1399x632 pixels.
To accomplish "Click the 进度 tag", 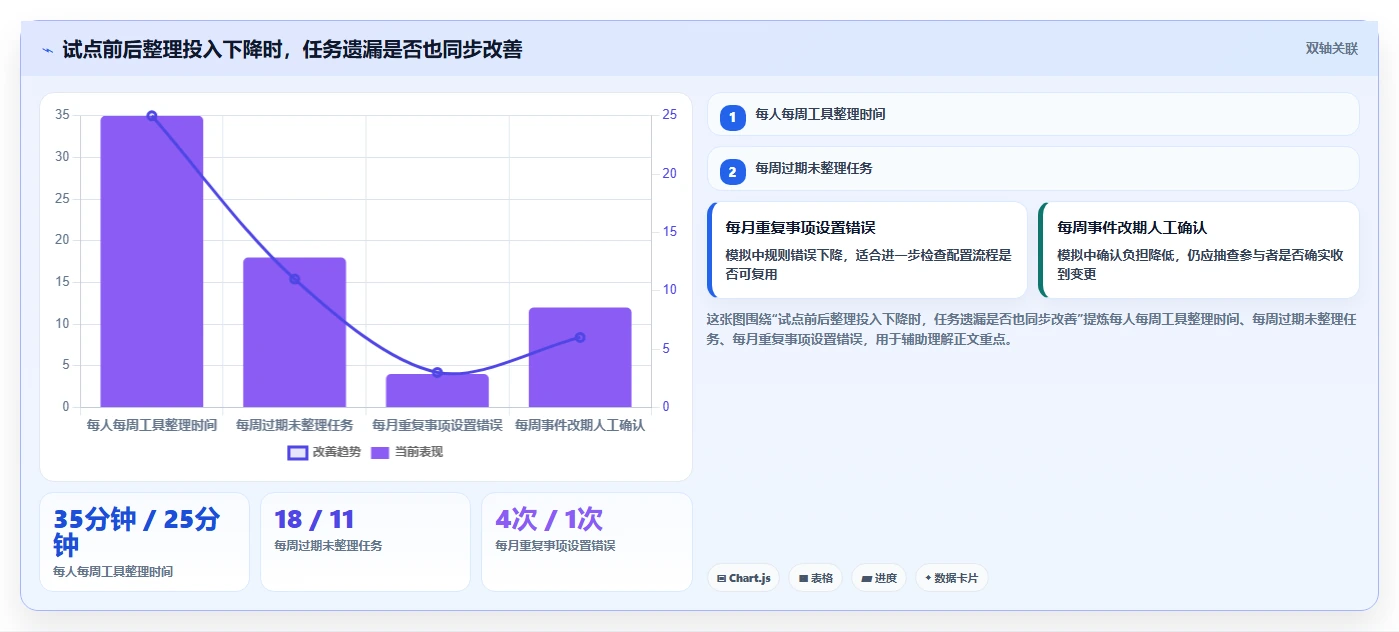I will [x=879, y=578].
